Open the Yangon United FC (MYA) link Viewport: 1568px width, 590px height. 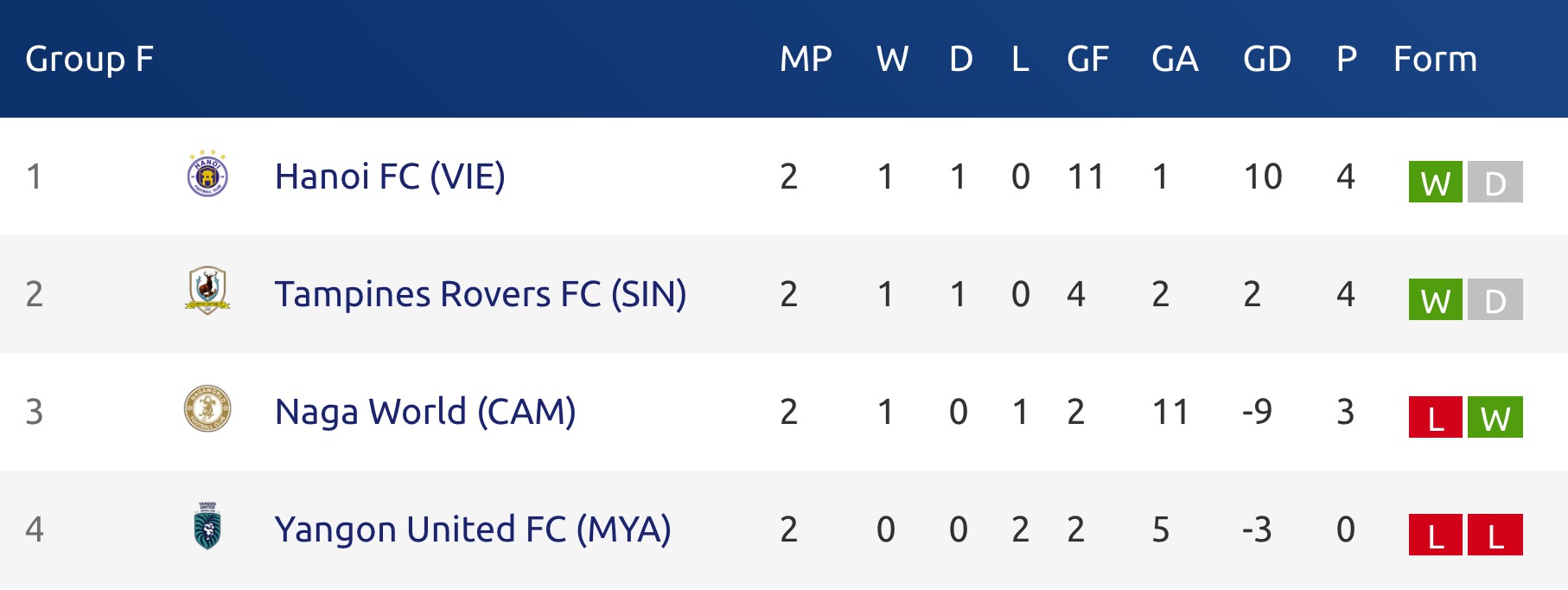[473, 529]
